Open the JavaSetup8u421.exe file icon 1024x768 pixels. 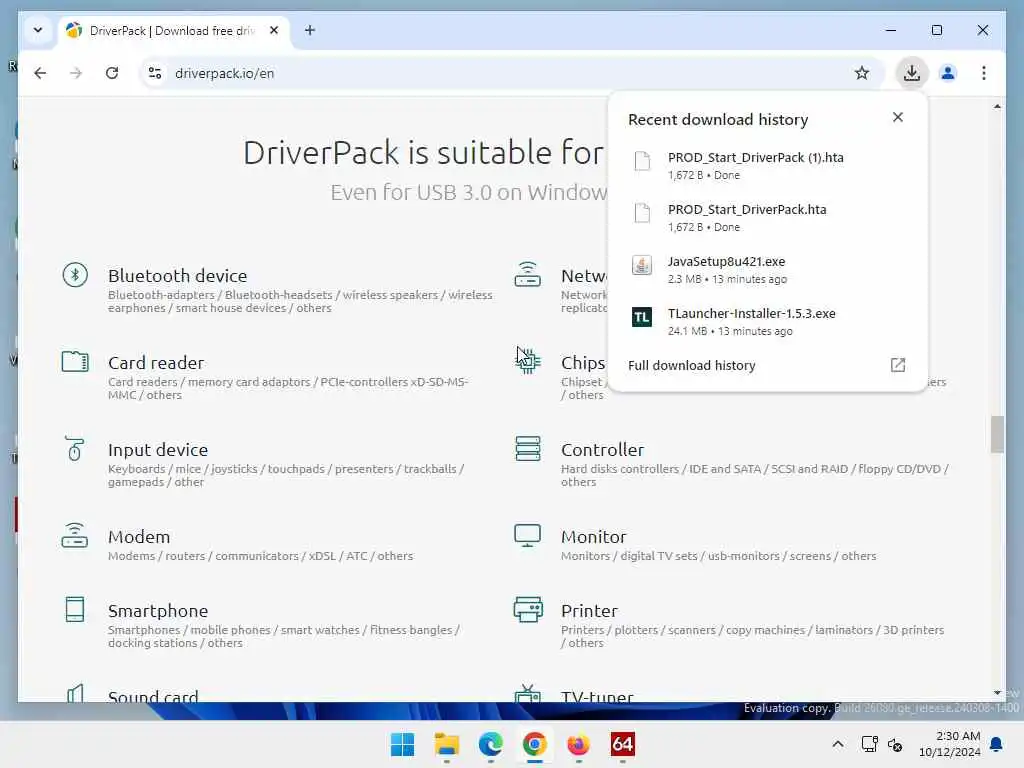(x=642, y=265)
